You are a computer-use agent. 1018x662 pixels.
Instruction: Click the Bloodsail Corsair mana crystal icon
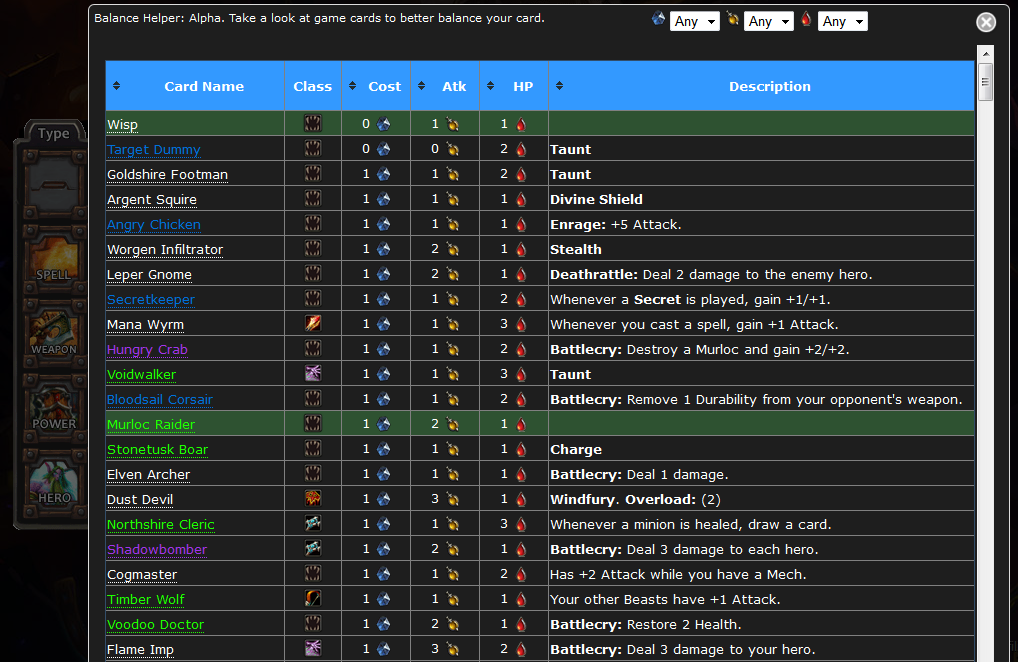point(384,399)
